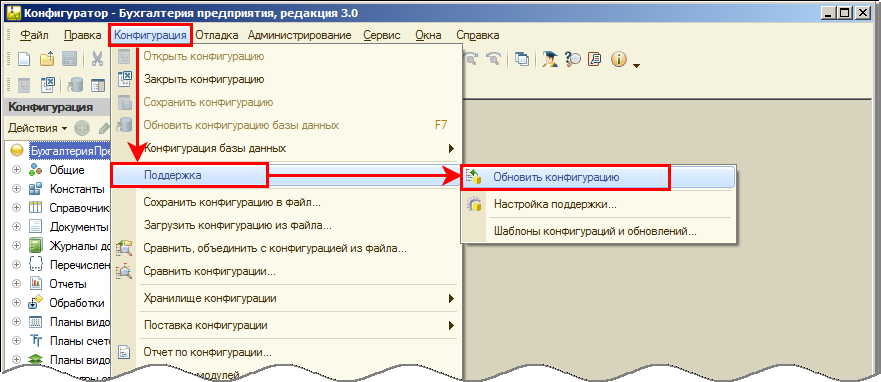Open the Хранилище конфигурации submenu
881x382 pixels.
286,298
